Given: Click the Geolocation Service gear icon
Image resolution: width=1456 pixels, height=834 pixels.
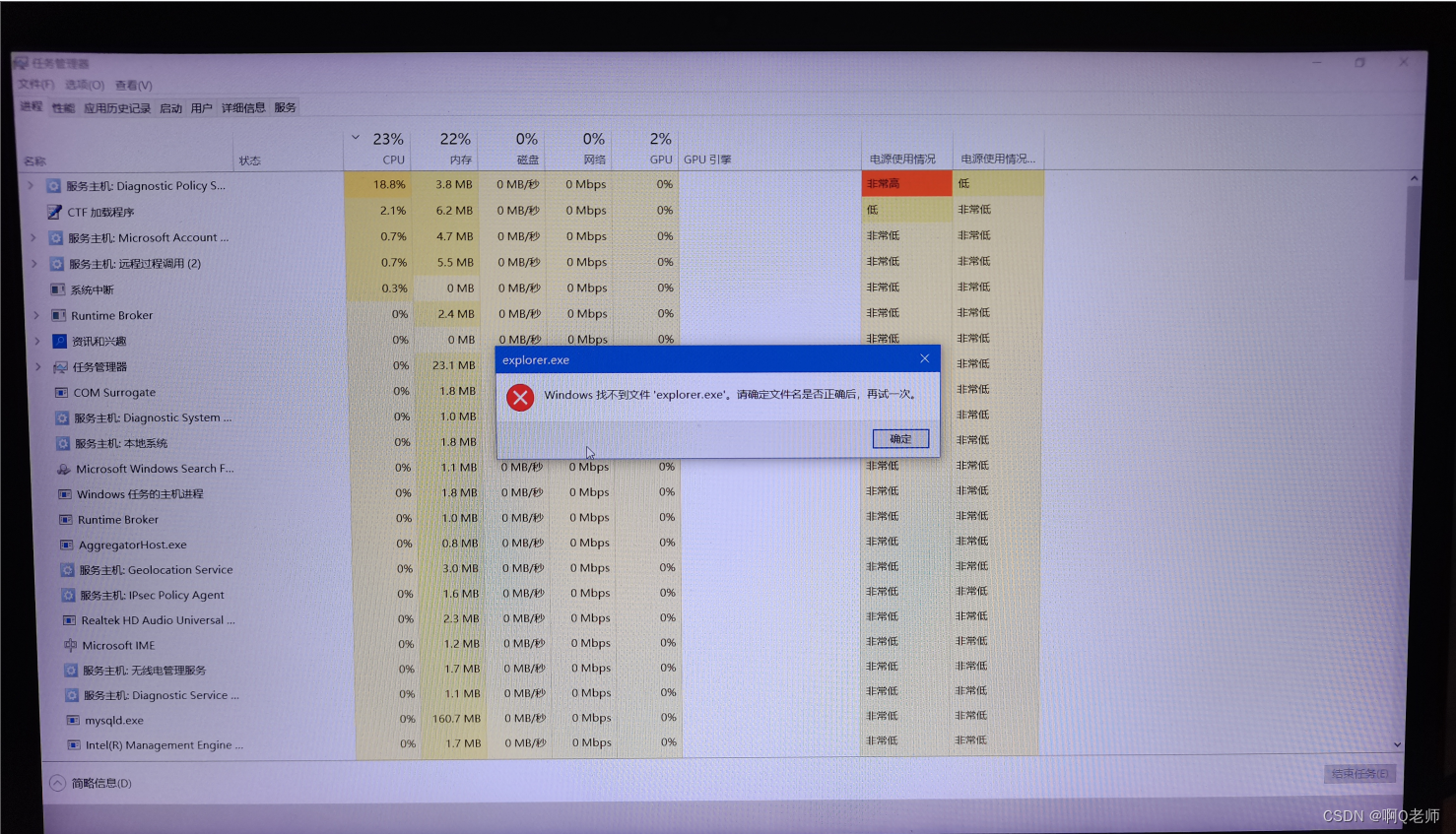Looking at the screenshot, I should pos(68,570).
